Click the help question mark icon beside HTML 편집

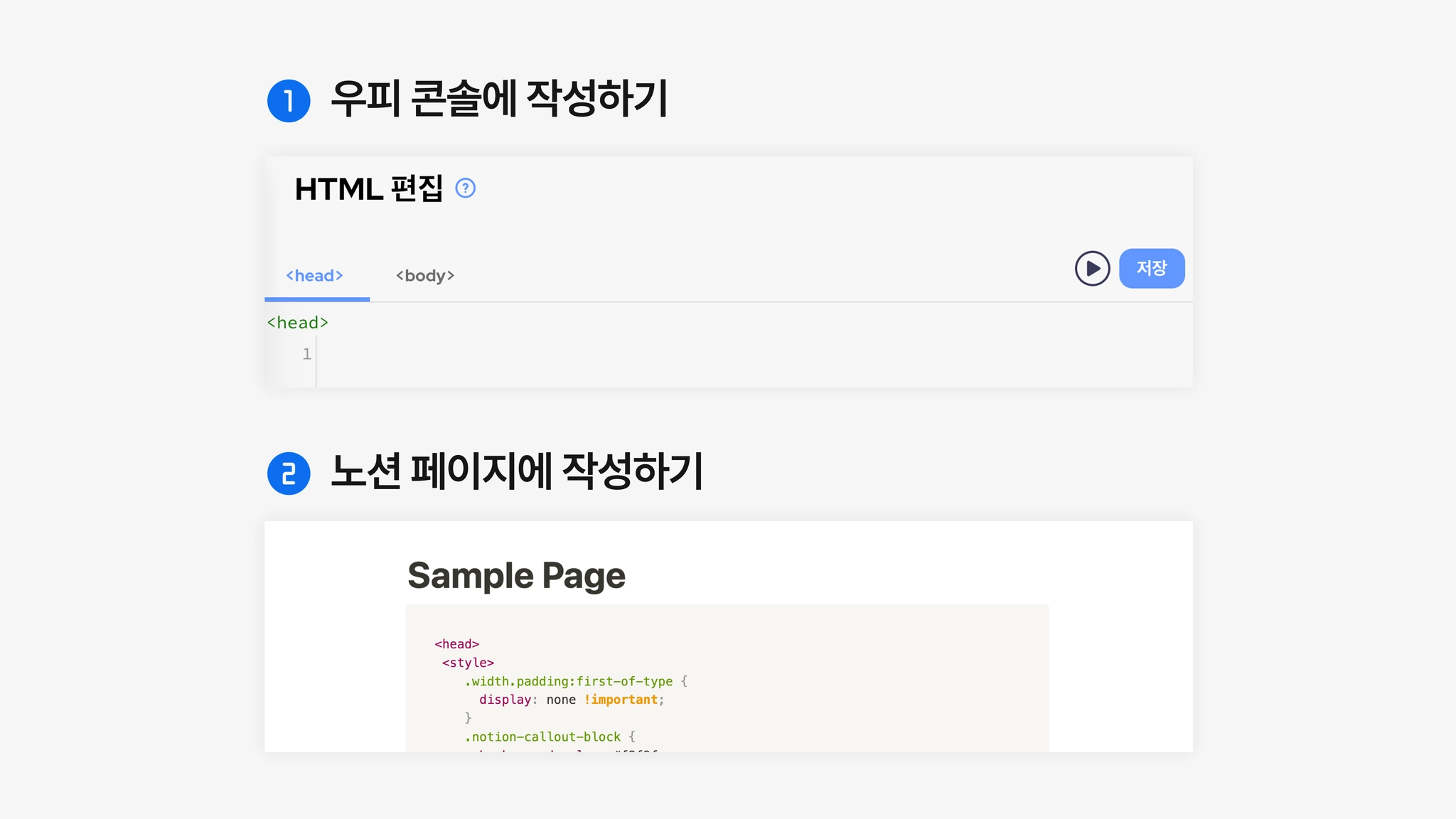[465, 188]
